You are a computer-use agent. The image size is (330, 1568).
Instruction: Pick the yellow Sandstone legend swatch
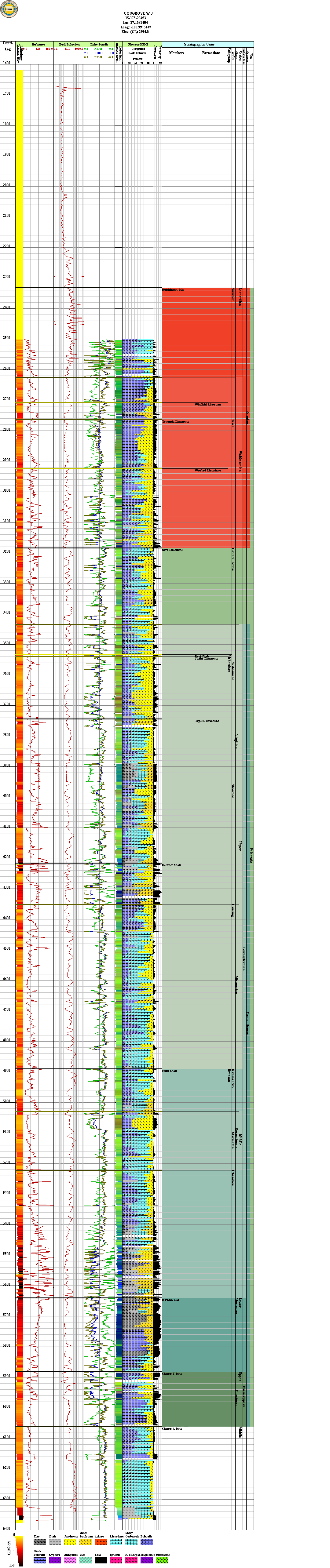click(x=70, y=1542)
